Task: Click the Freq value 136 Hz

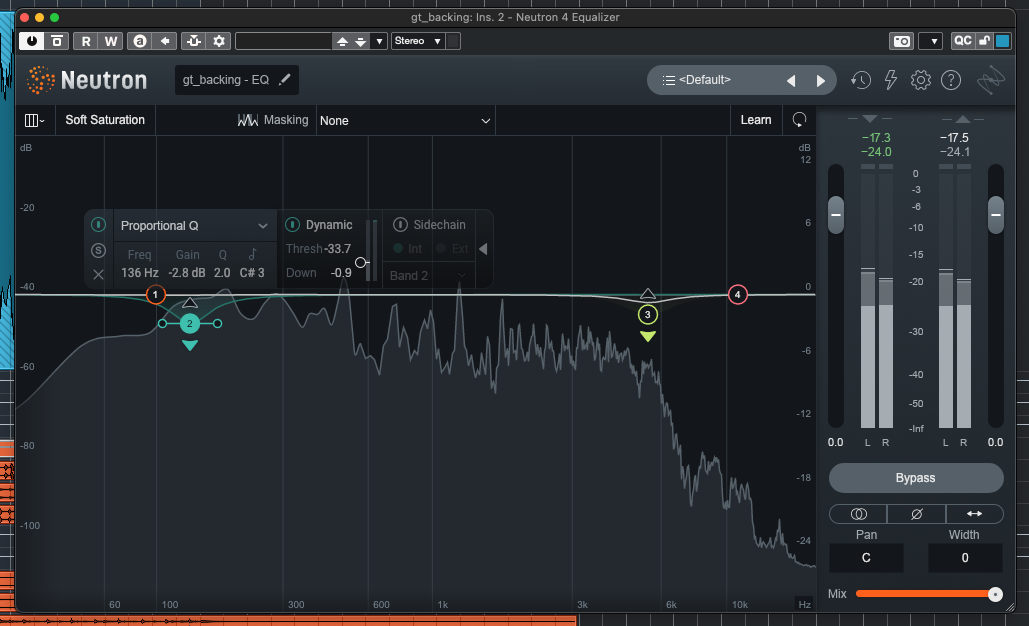Action: pyautogui.click(x=140, y=272)
